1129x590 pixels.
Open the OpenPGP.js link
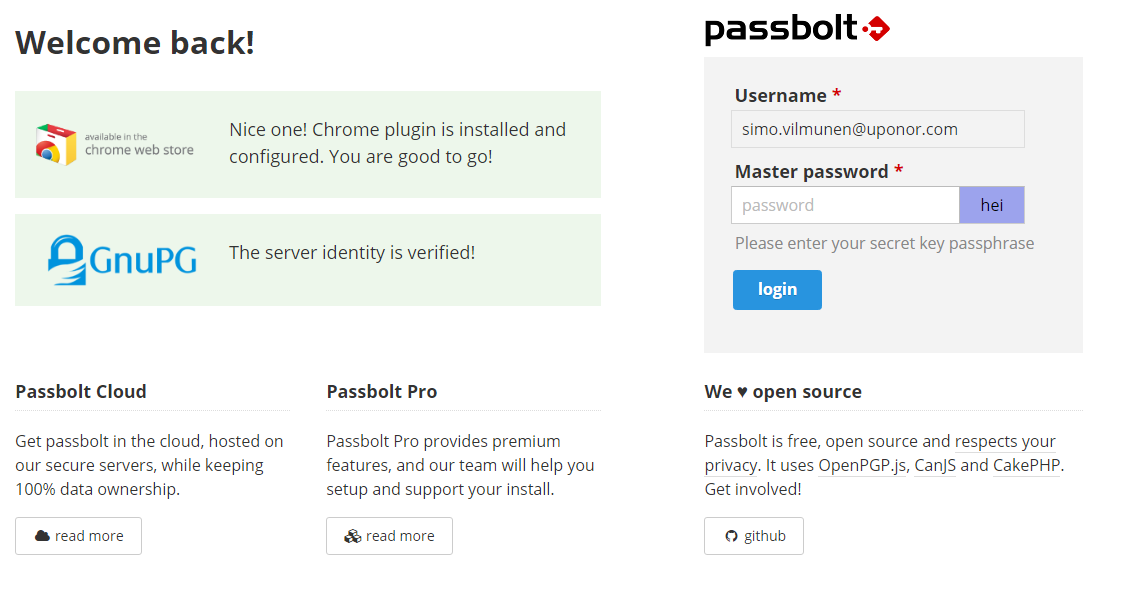(862, 465)
